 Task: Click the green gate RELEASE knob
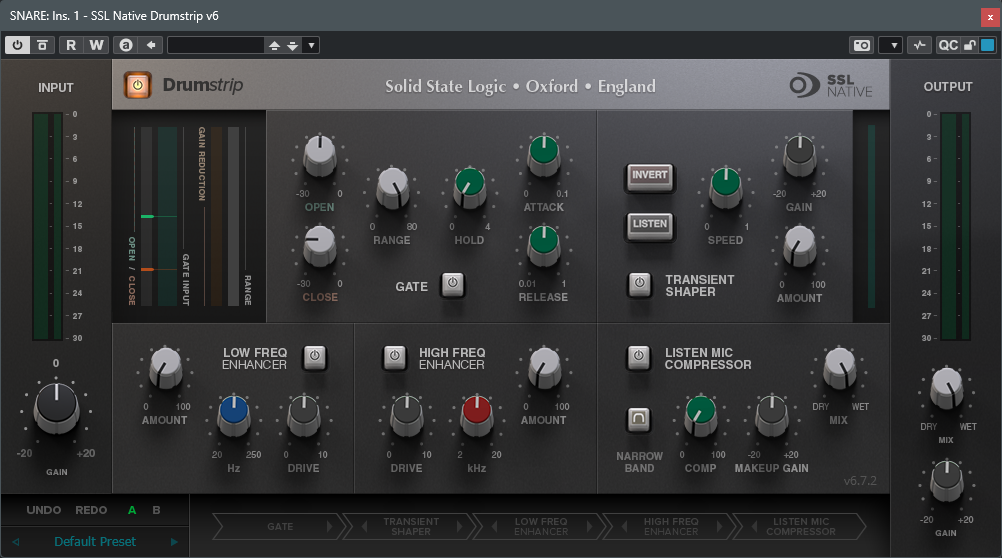[544, 245]
